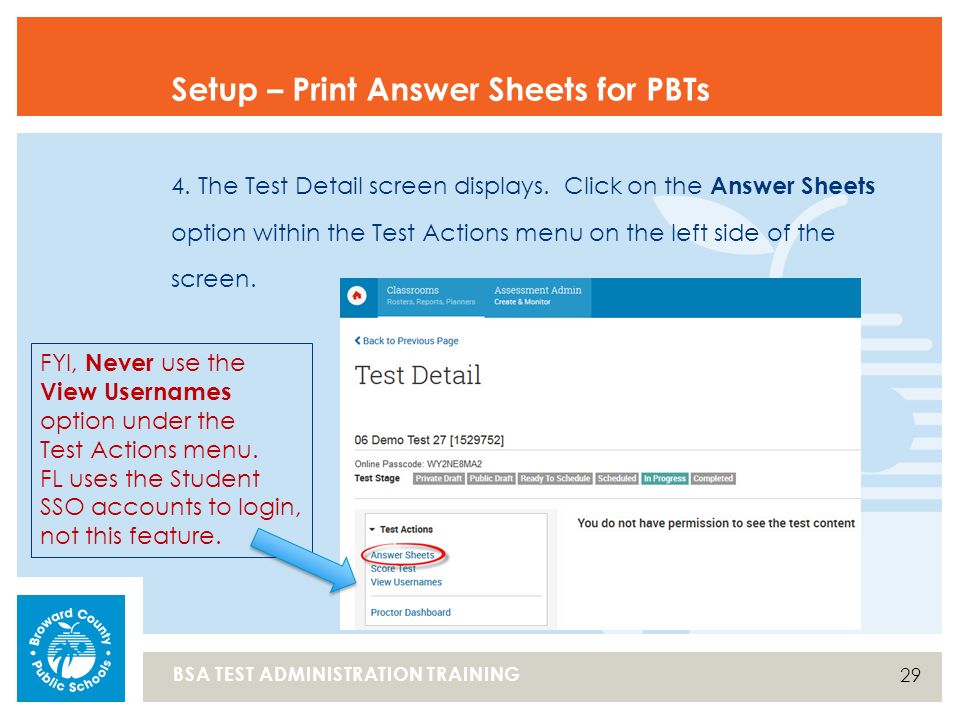Click the View Usernames link
The height and width of the screenshot is (720, 960).
406,582
